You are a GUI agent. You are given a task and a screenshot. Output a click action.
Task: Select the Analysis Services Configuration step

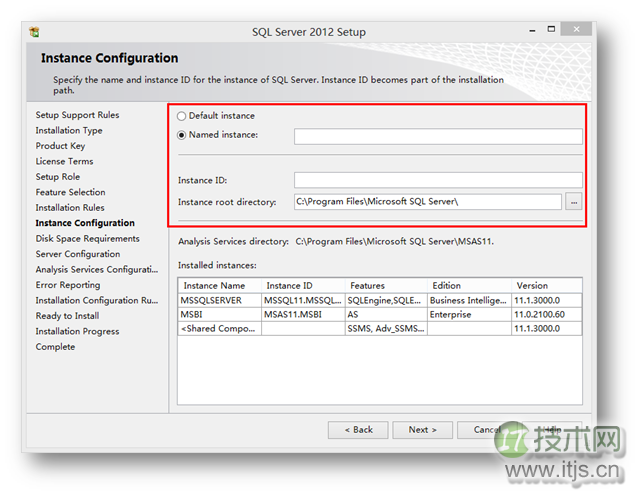97,270
